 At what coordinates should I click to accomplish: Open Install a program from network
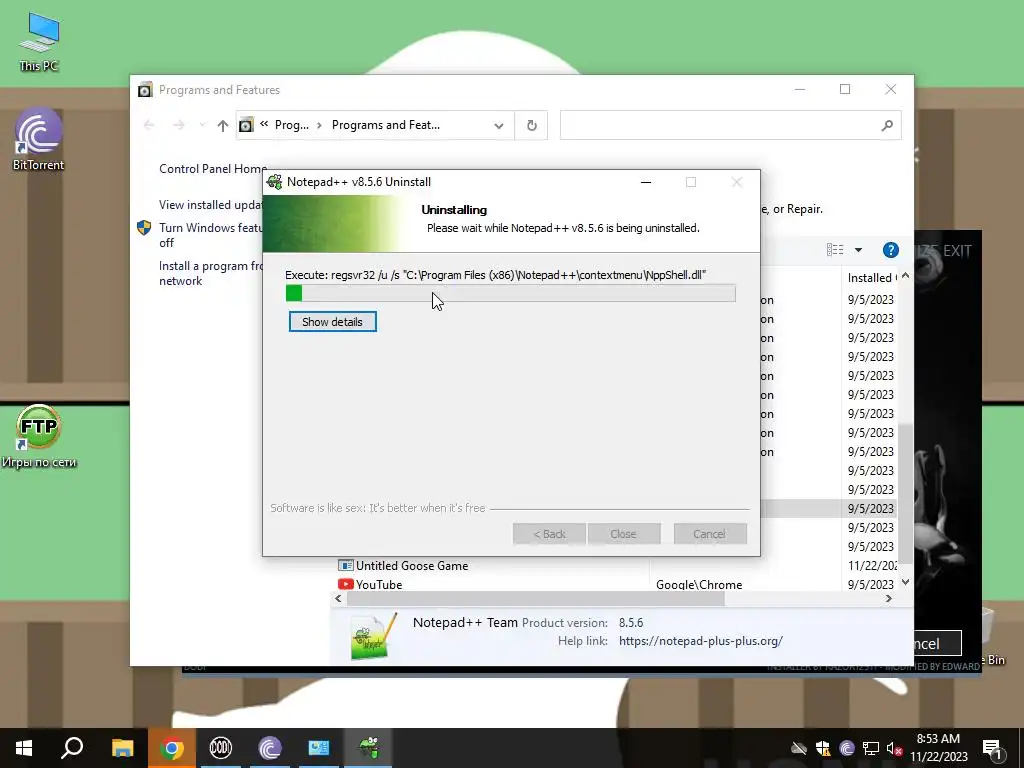pyautogui.click(x=210, y=274)
